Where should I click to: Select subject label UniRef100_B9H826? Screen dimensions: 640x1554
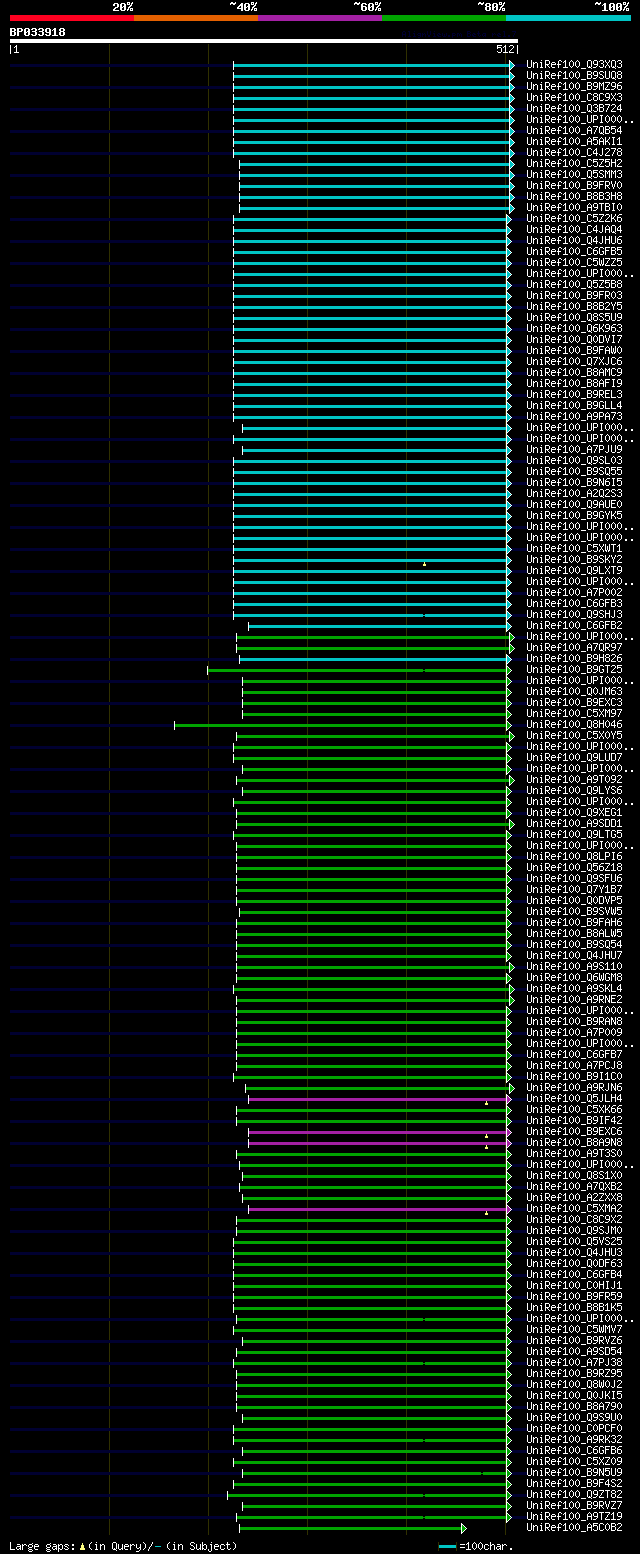click(x=574, y=658)
